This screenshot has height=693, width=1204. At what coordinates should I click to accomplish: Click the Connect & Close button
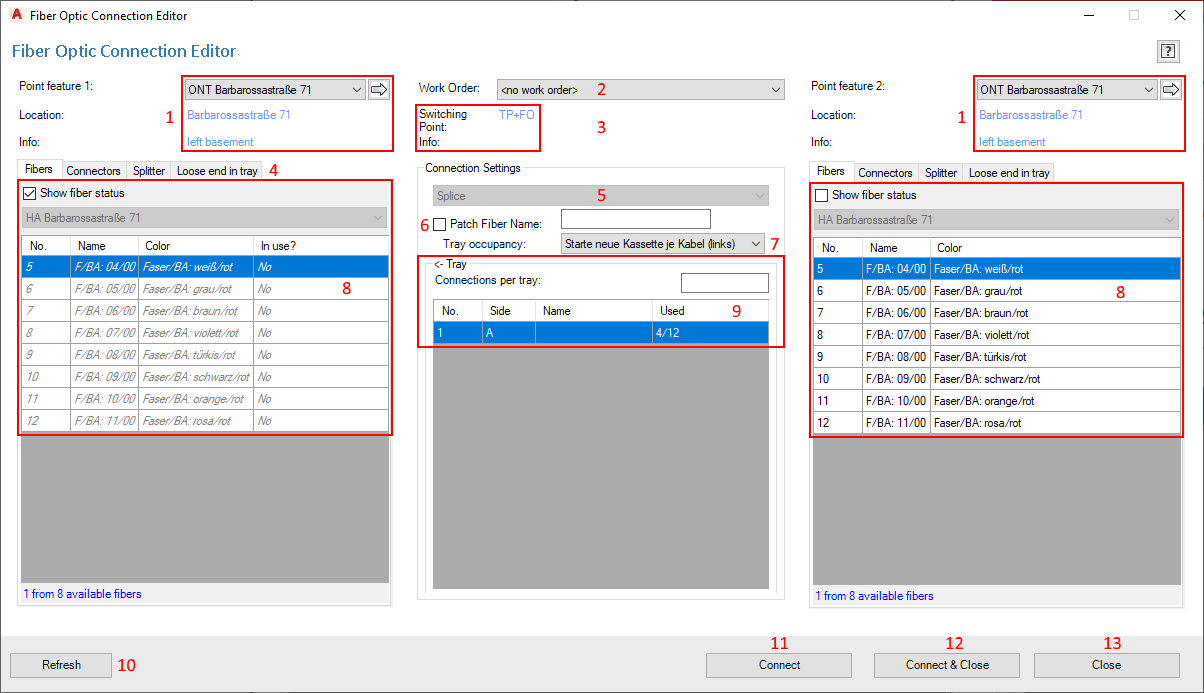coord(947,665)
